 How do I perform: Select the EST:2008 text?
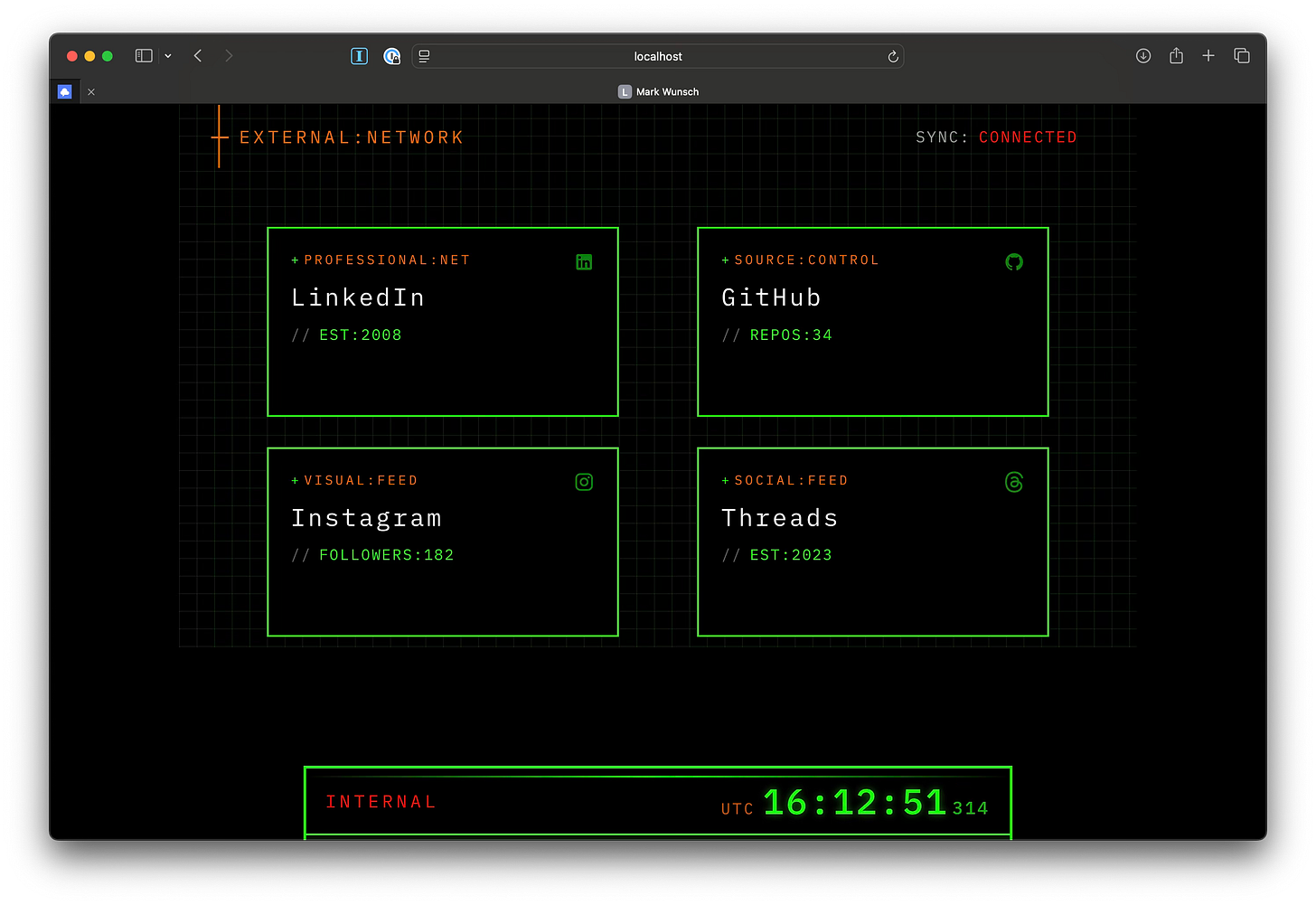361,335
